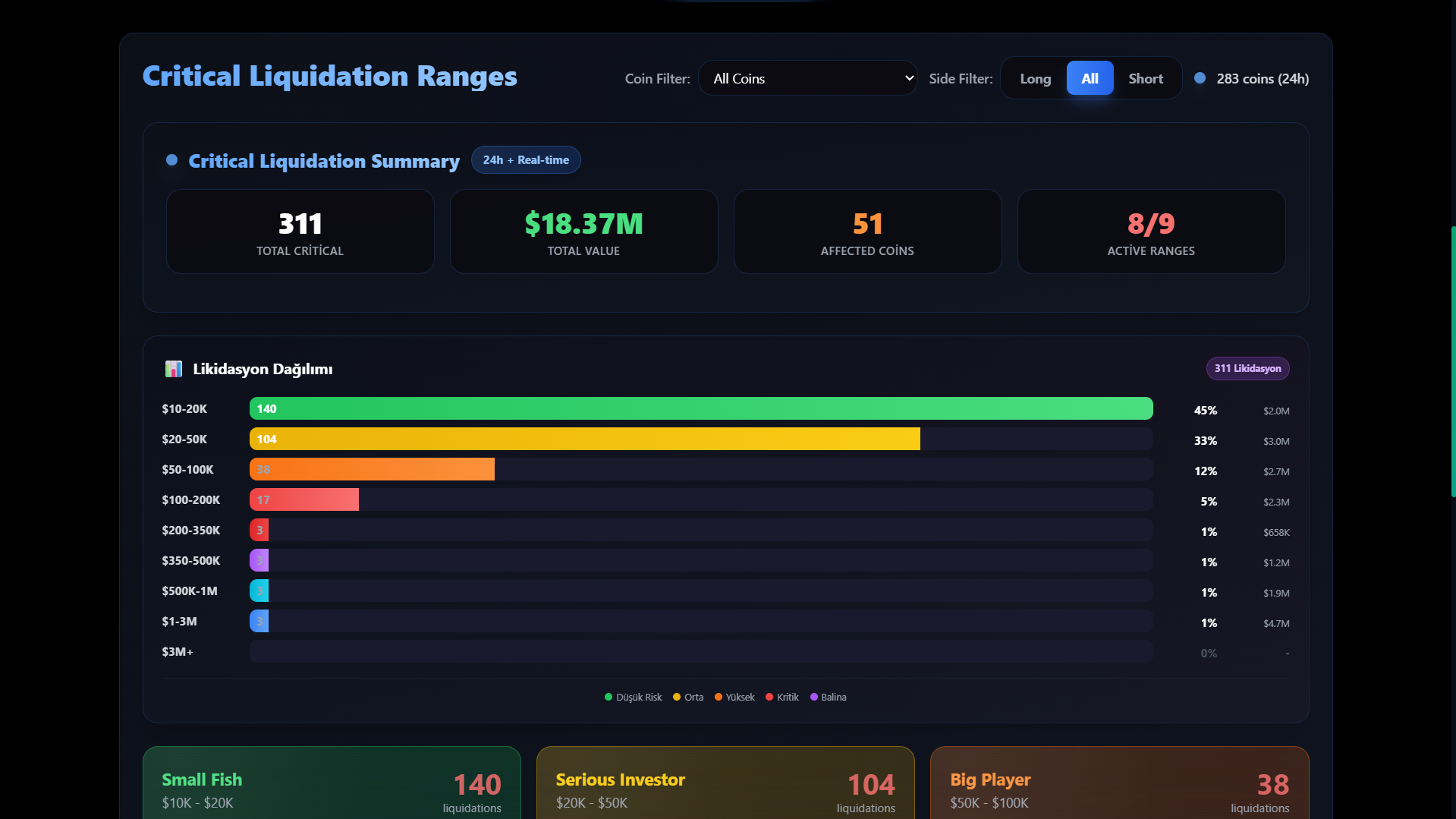
Task: Click the purple Balina legend dot
Action: point(814,697)
